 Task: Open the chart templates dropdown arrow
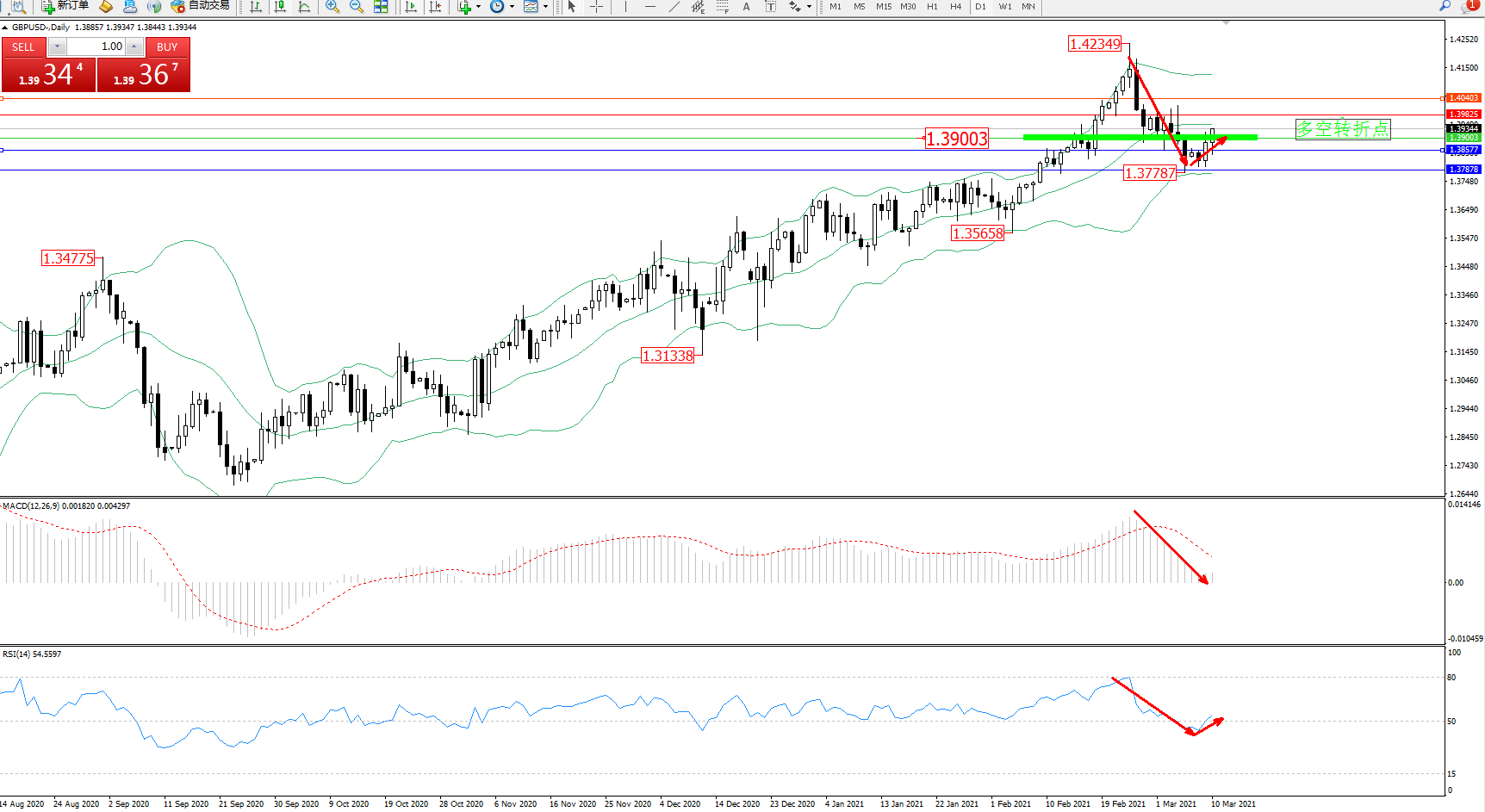[x=545, y=7]
